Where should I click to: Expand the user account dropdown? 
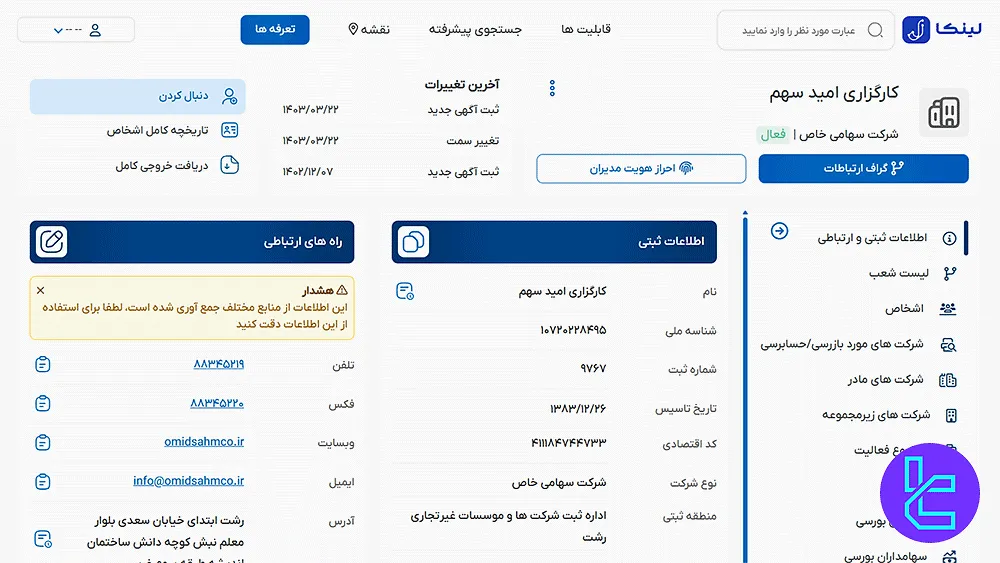click(76, 30)
